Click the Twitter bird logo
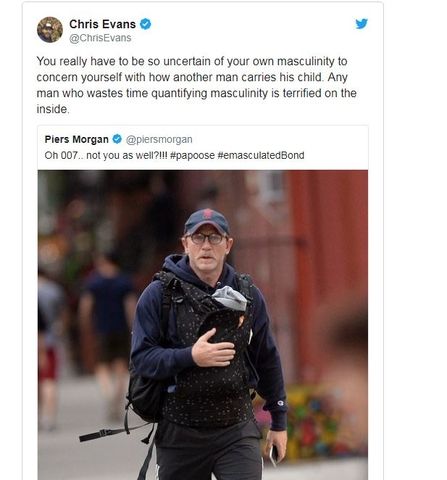 pos(361,24)
